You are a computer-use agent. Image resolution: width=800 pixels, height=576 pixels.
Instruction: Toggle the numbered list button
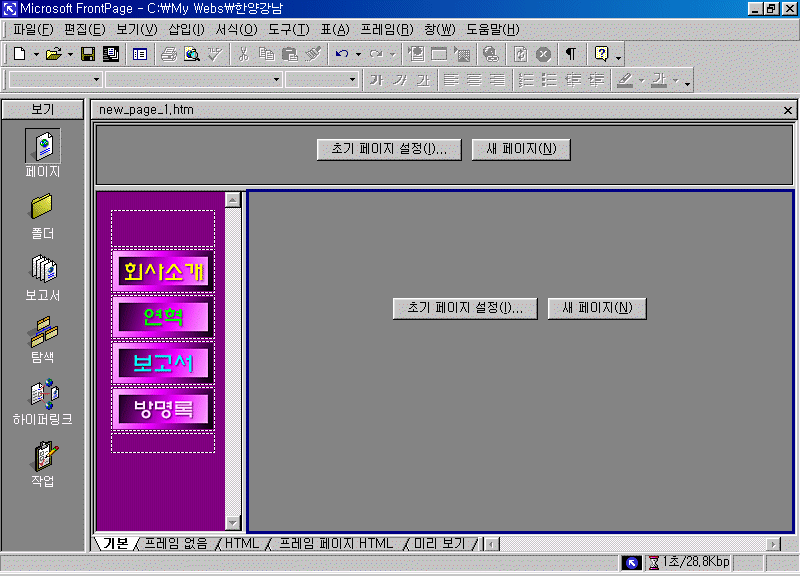tap(526, 80)
